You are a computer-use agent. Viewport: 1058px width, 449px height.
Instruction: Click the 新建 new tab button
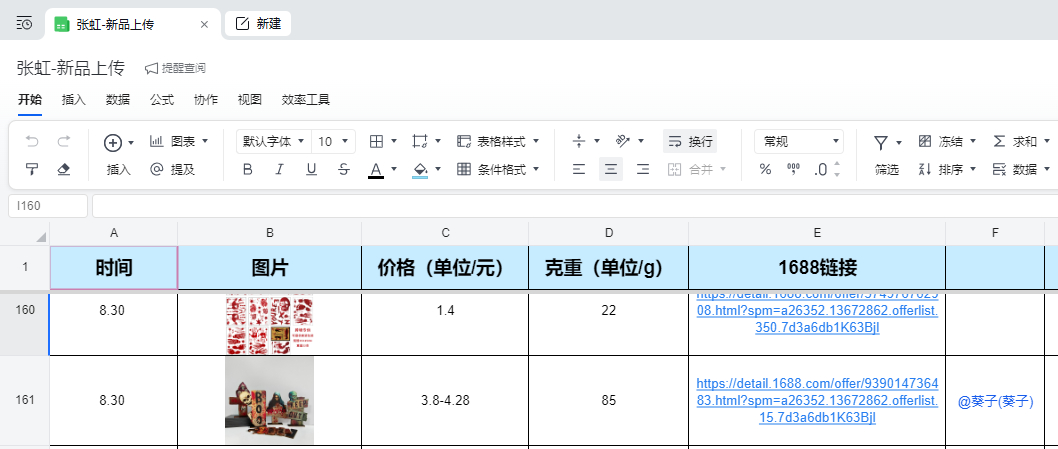click(x=258, y=24)
